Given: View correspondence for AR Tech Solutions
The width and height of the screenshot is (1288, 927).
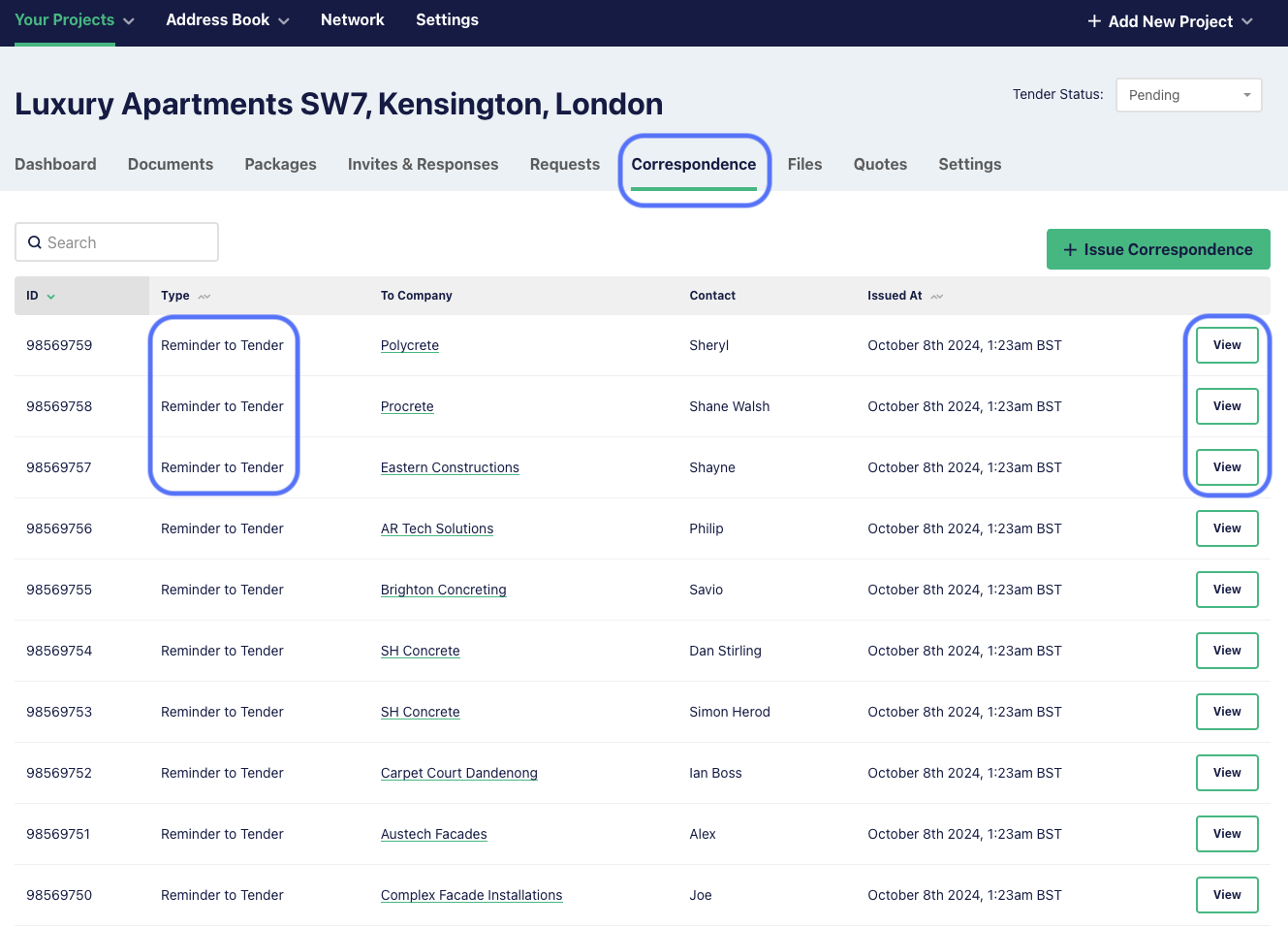Looking at the screenshot, I should [x=1227, y=528].
